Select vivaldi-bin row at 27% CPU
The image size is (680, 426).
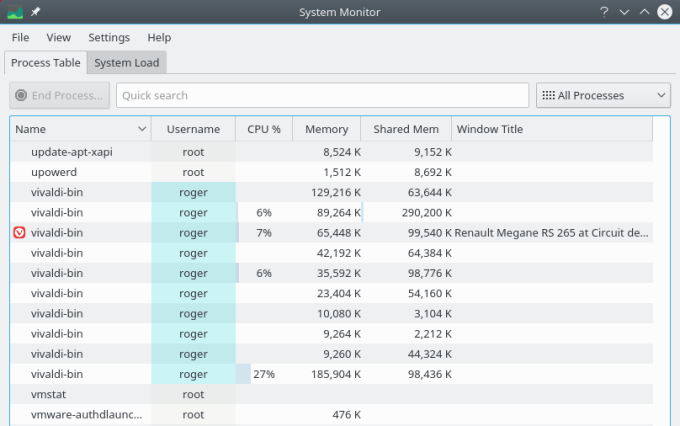[x=332, y=374]
